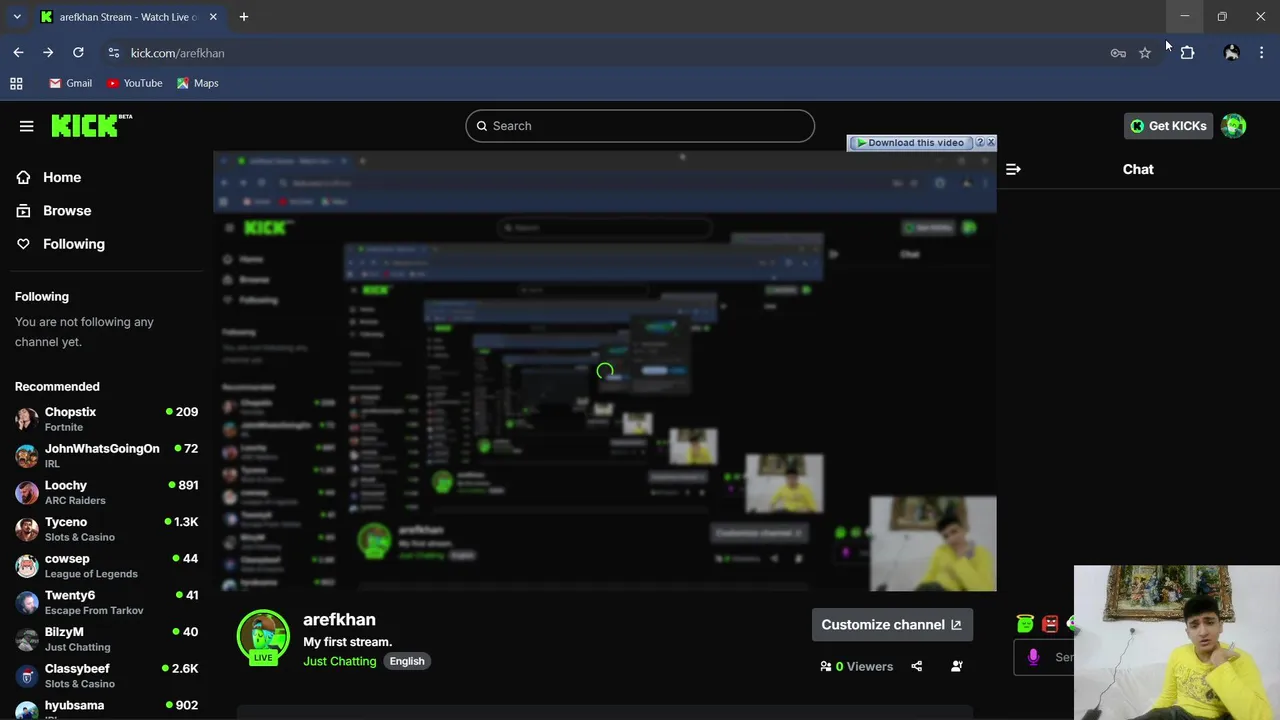
Task: Open a new browser tab
Action: point(243,17)
